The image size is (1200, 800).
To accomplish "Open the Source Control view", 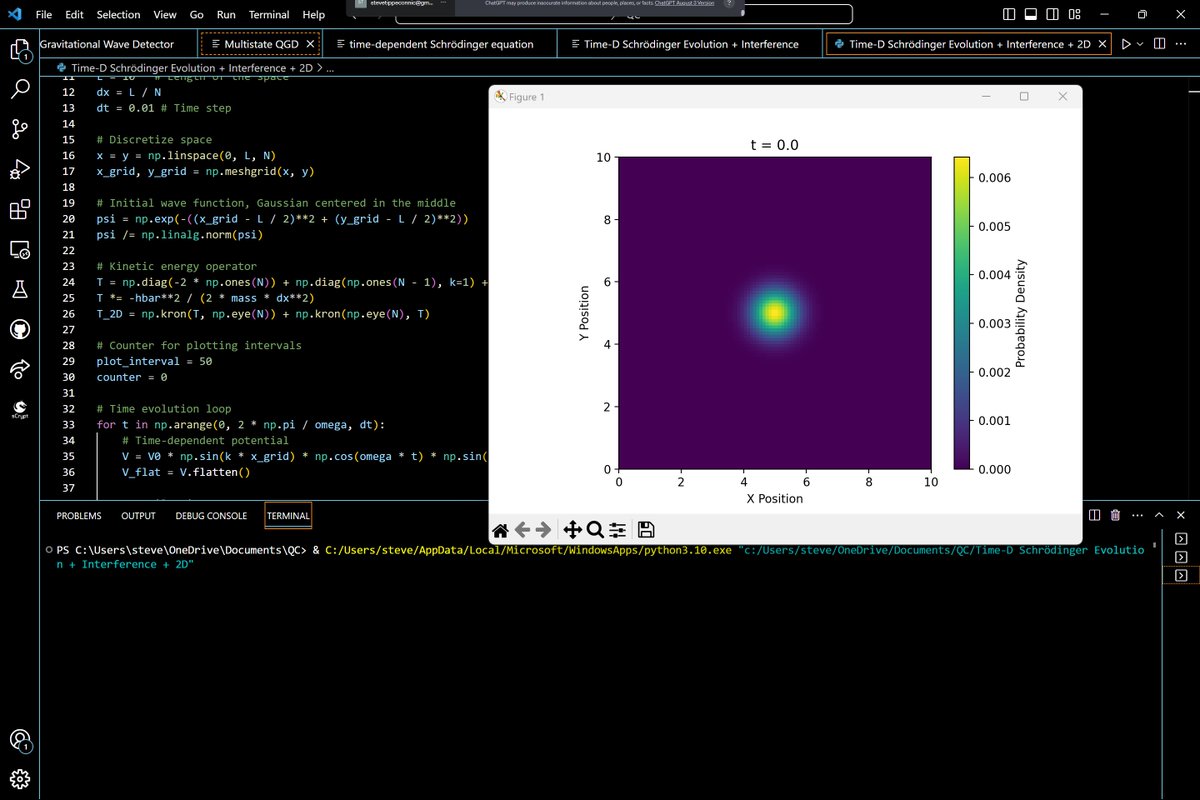I will coord(20,128).
